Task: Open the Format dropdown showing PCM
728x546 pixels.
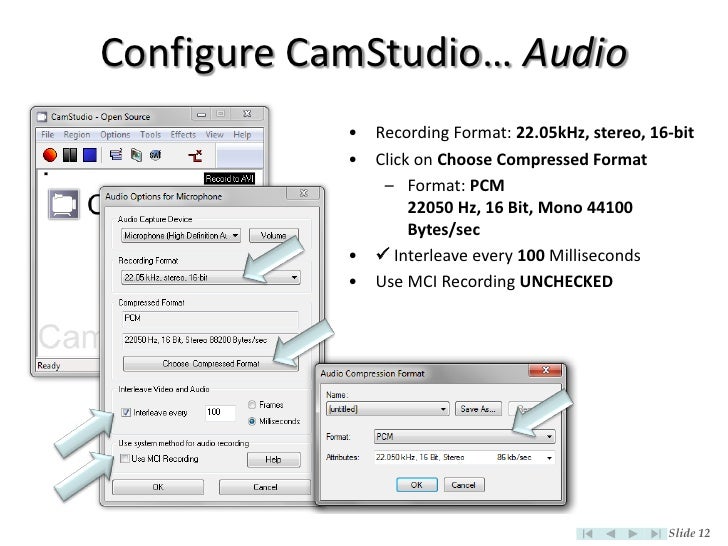Action: click(464, 436)
